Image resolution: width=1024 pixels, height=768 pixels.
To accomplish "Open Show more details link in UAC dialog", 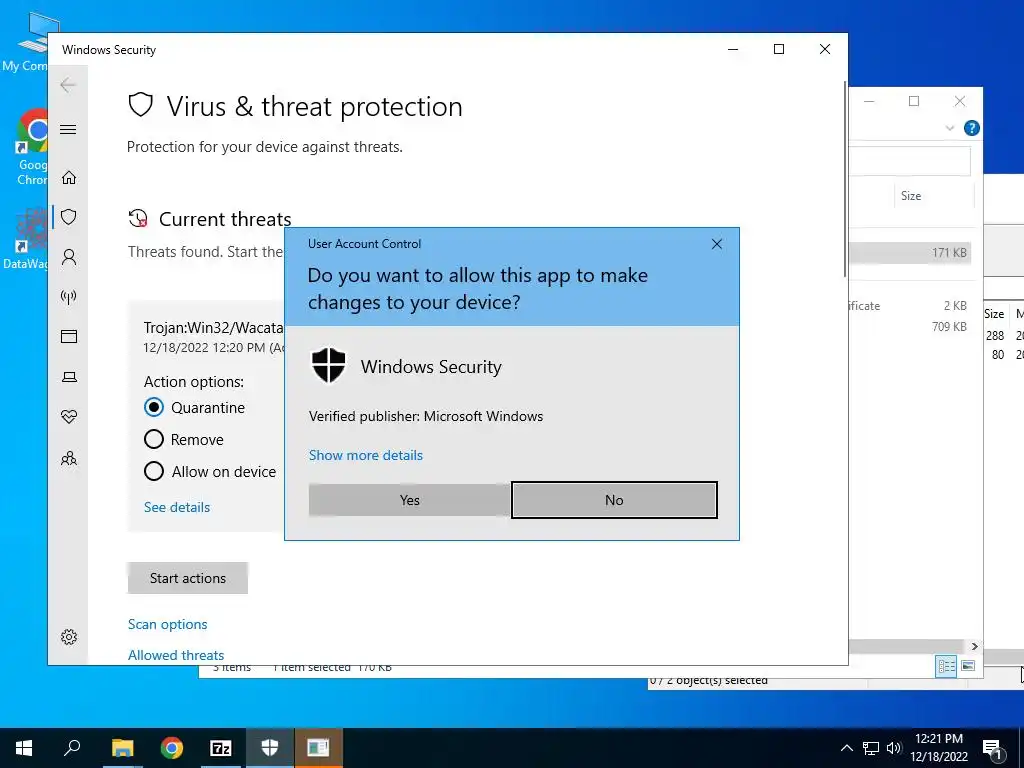I will pos(366,455).
